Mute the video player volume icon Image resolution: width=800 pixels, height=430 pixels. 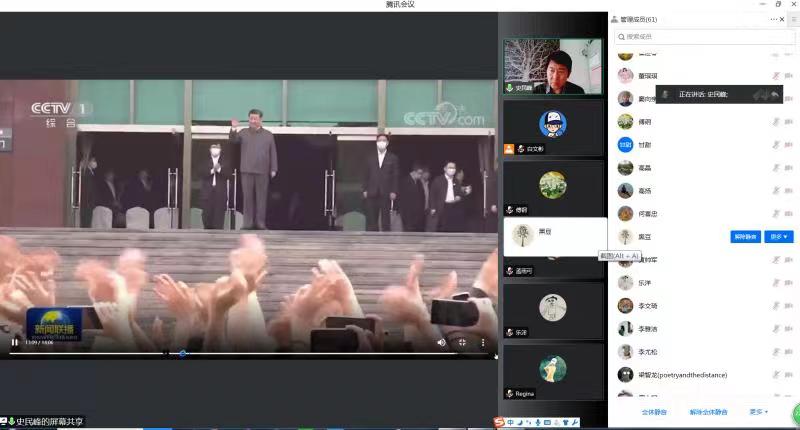(x=441, y=342)
